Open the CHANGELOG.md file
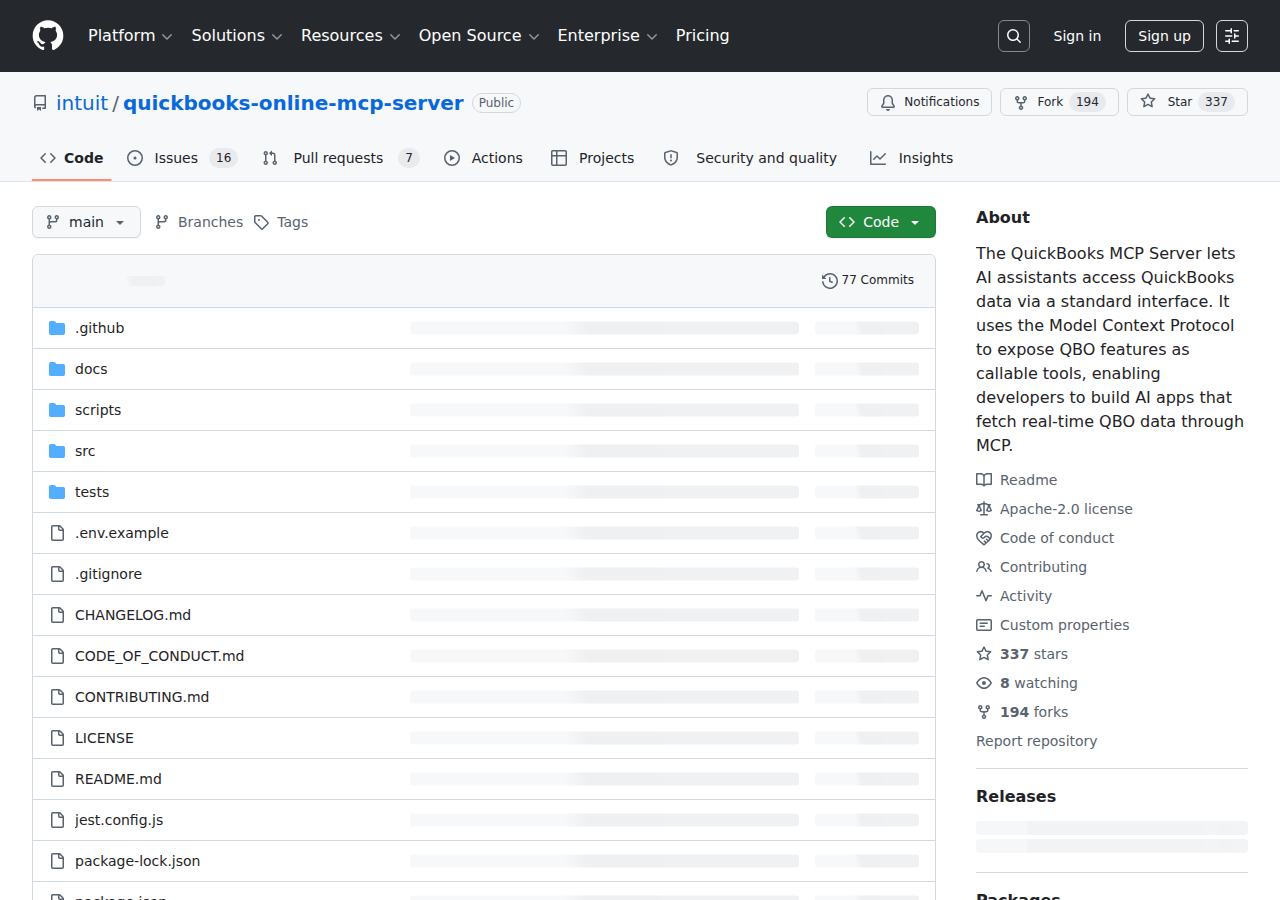The image size is (1280, 900). pyautogui.click(x=133, y=615)
